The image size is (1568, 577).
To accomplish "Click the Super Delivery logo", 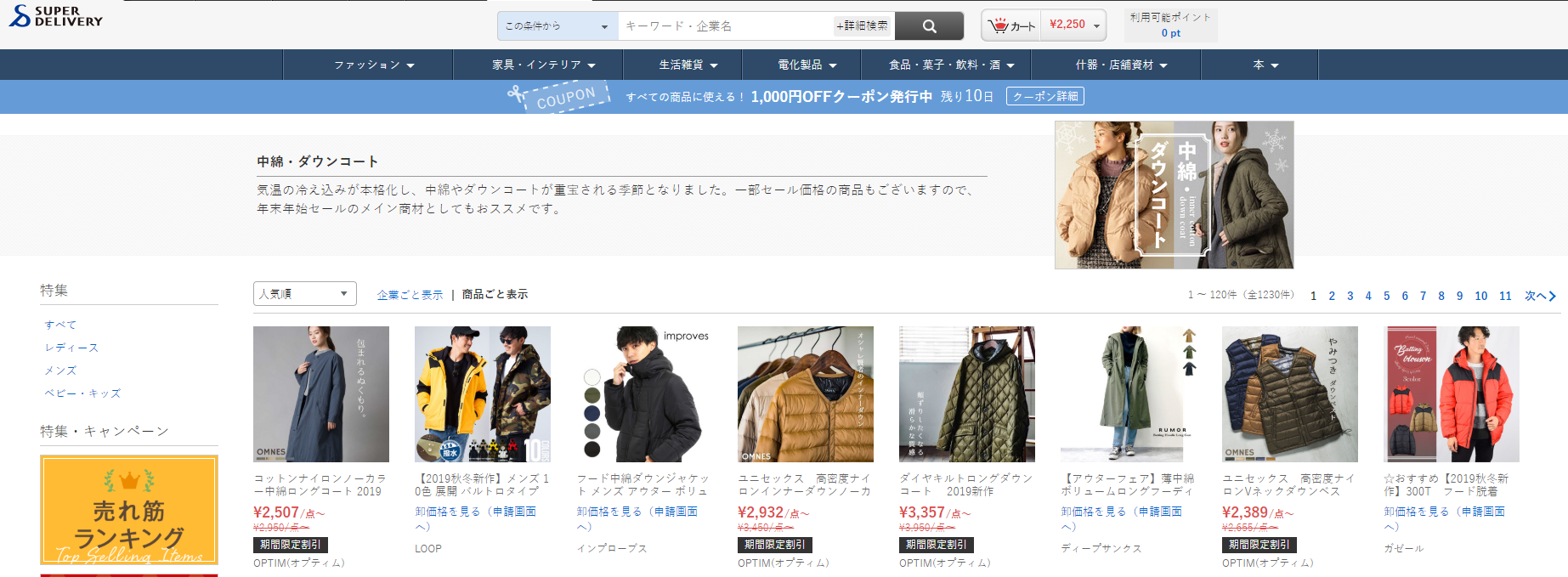I will (x=56, y=16).
